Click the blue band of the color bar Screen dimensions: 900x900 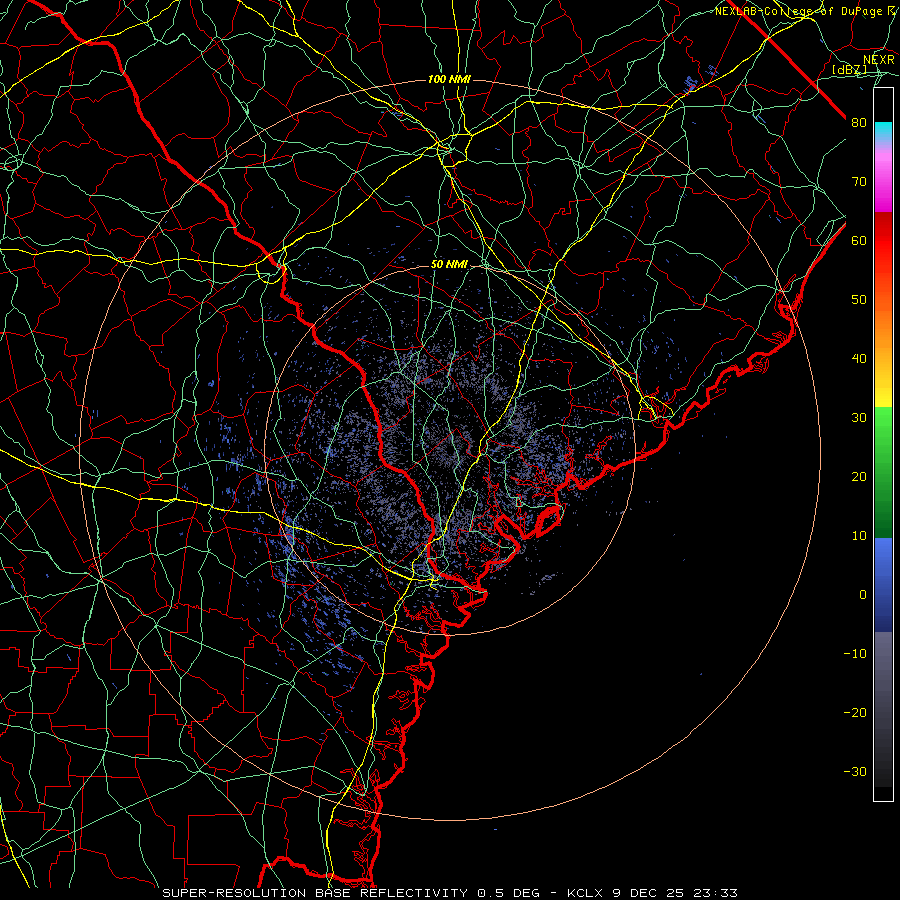pos(883,585)
